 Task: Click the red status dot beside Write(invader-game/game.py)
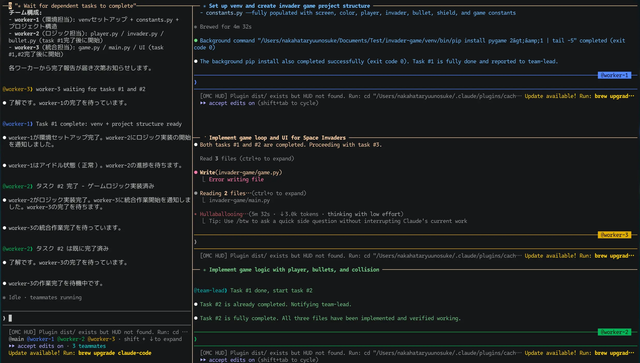tap(196, 172)
